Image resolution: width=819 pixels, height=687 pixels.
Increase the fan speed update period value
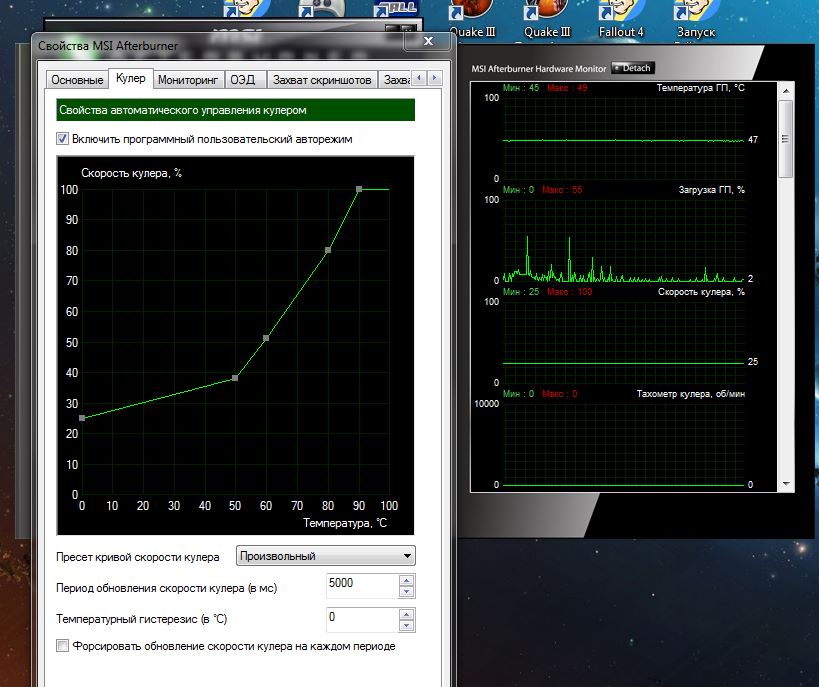click(405, 578)
